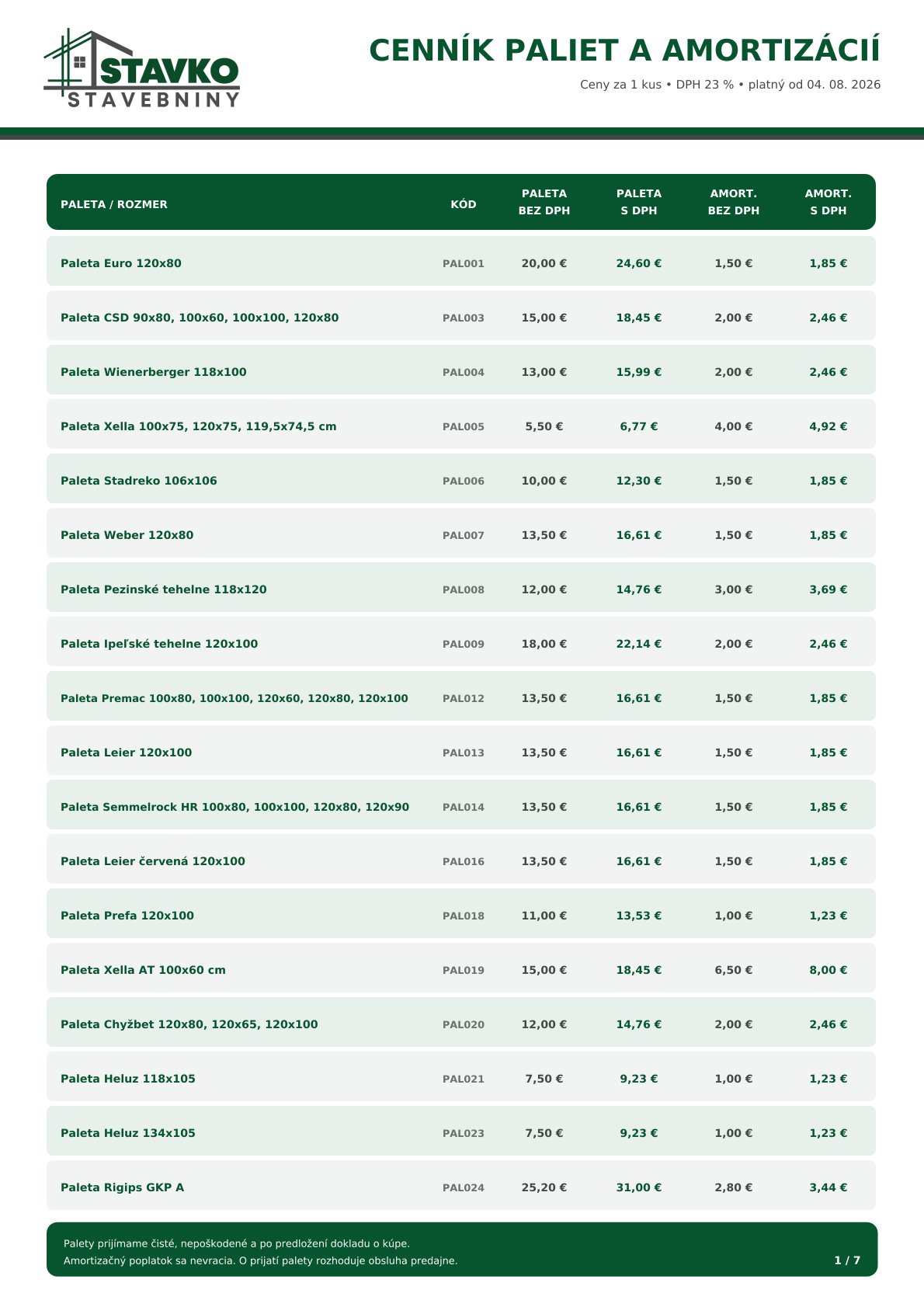
Task: Select 'Paleta Wienerberger 118x100'
Action: 154,372
